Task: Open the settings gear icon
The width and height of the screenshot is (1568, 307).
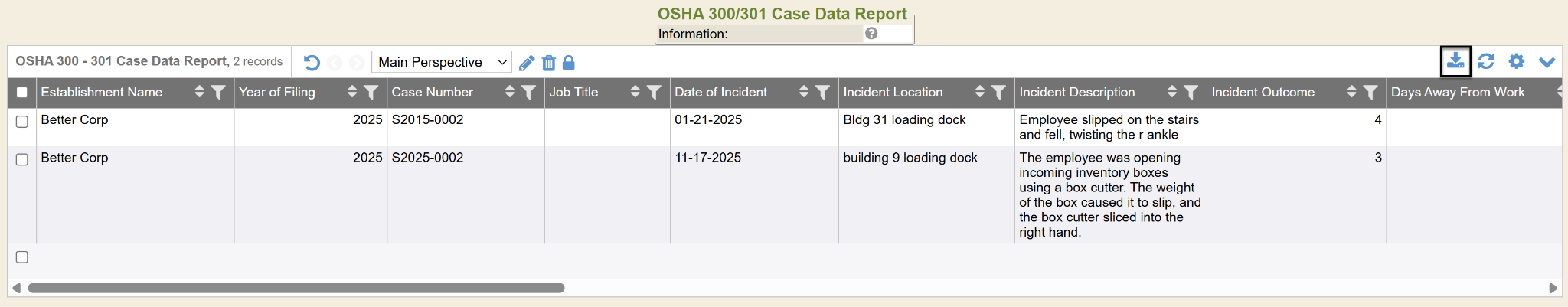Action: point(1516,61)
